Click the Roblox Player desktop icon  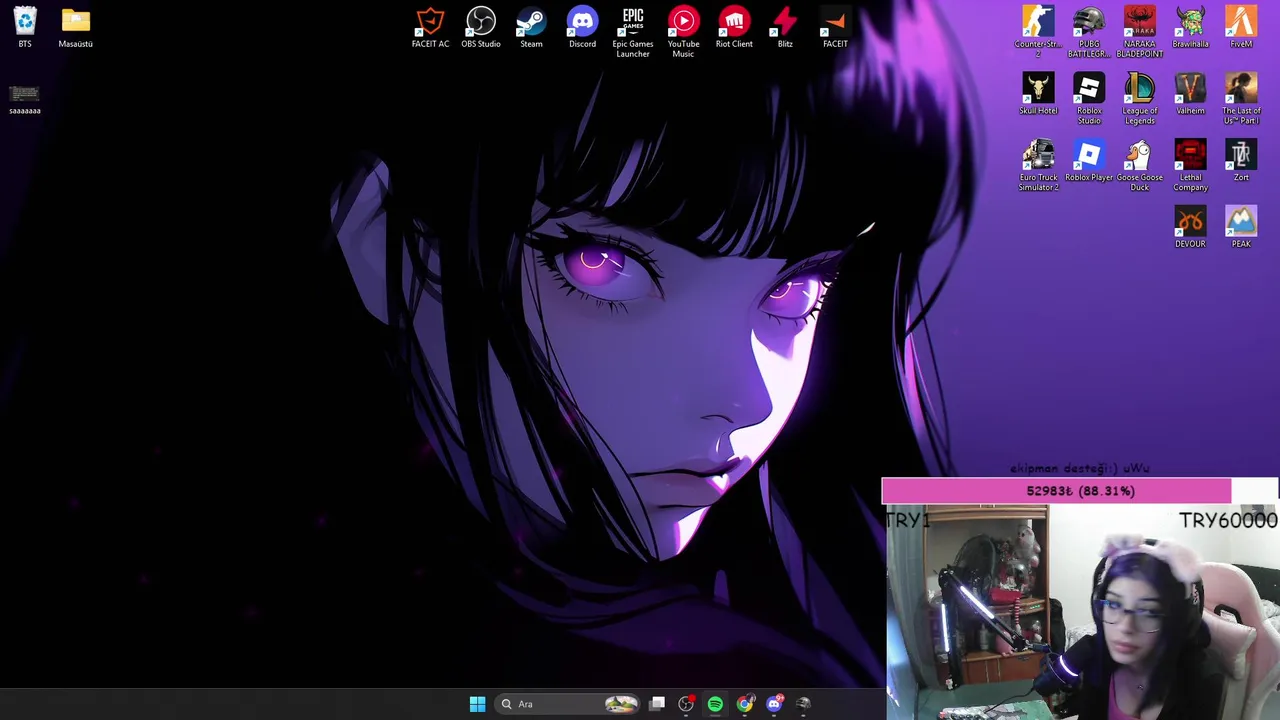(x=1089, y=161)
